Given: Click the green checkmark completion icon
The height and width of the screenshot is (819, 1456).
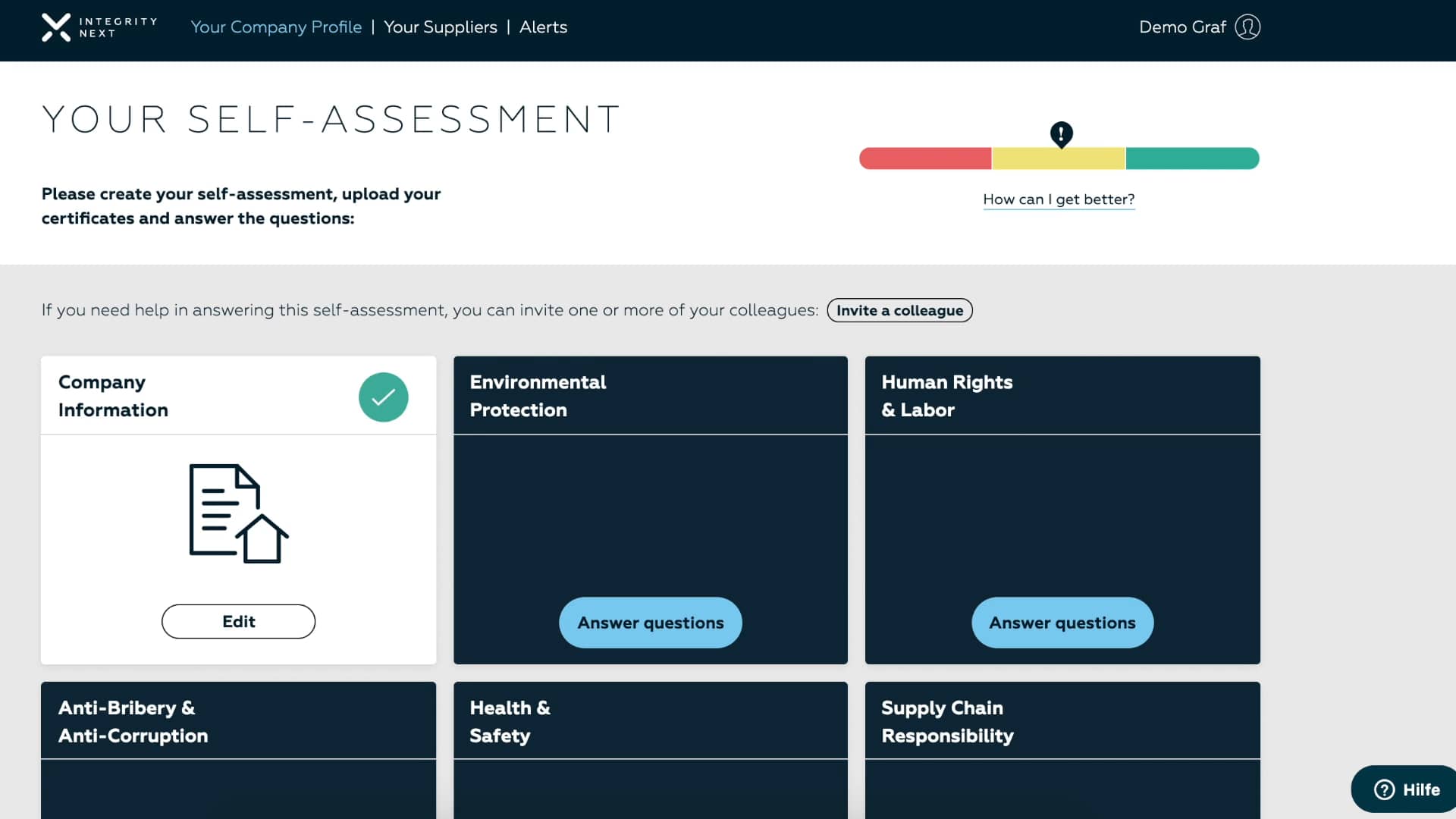Looking at the screenshot, I should pyautogui.click(x=383, y=397).
